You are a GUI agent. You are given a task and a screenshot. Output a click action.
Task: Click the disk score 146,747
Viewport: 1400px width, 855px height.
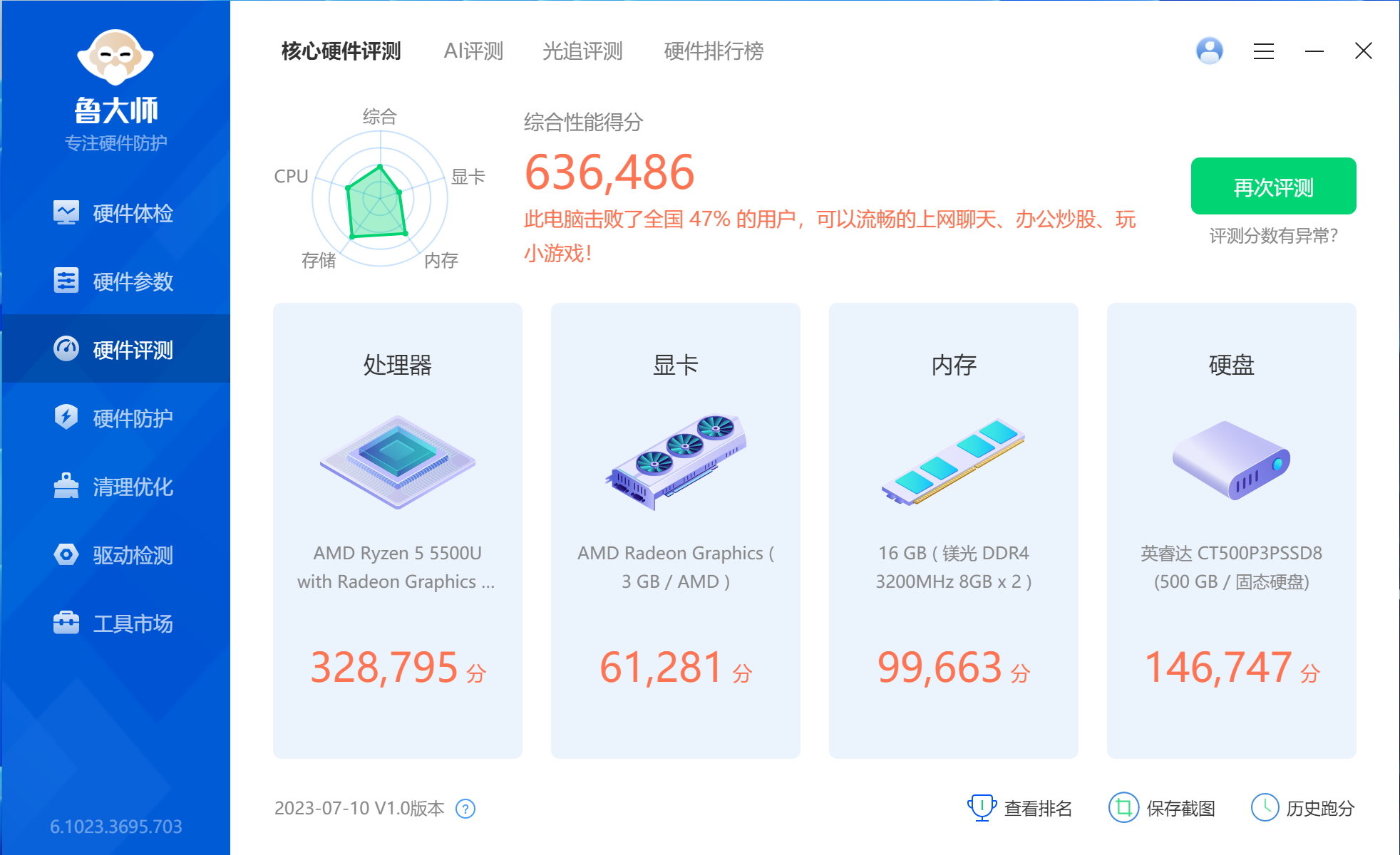coord(1218,668)
